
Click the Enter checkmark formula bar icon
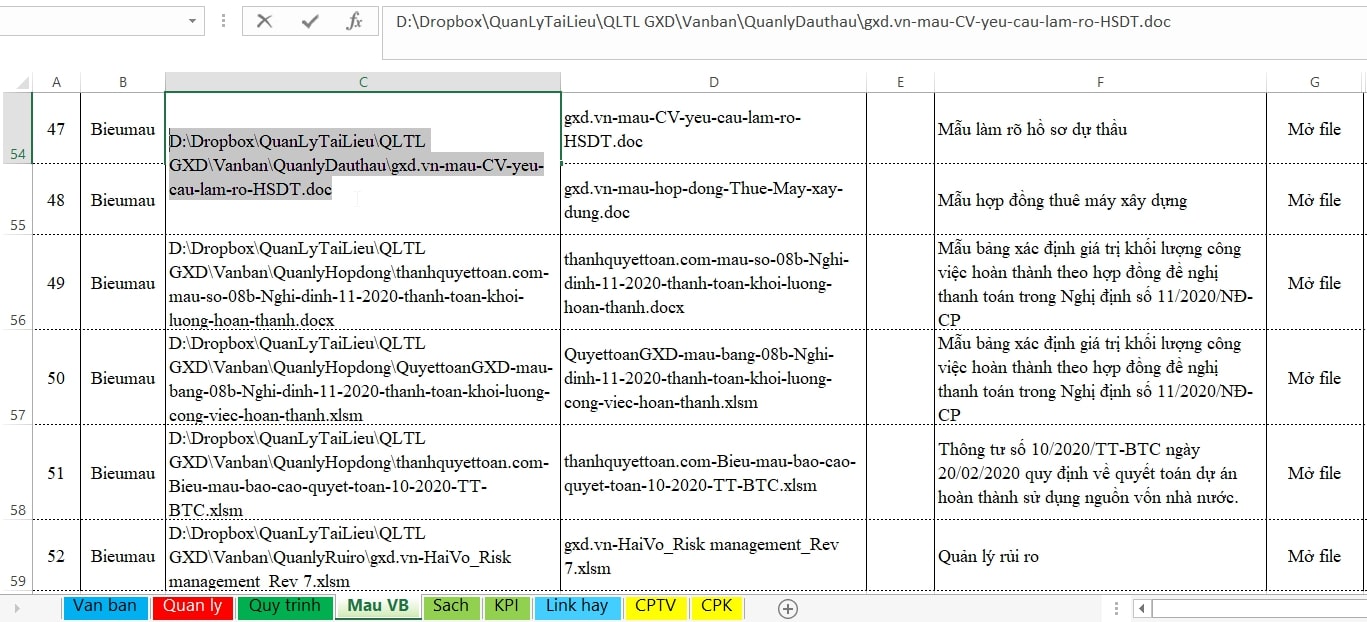[x=310, y=21]
